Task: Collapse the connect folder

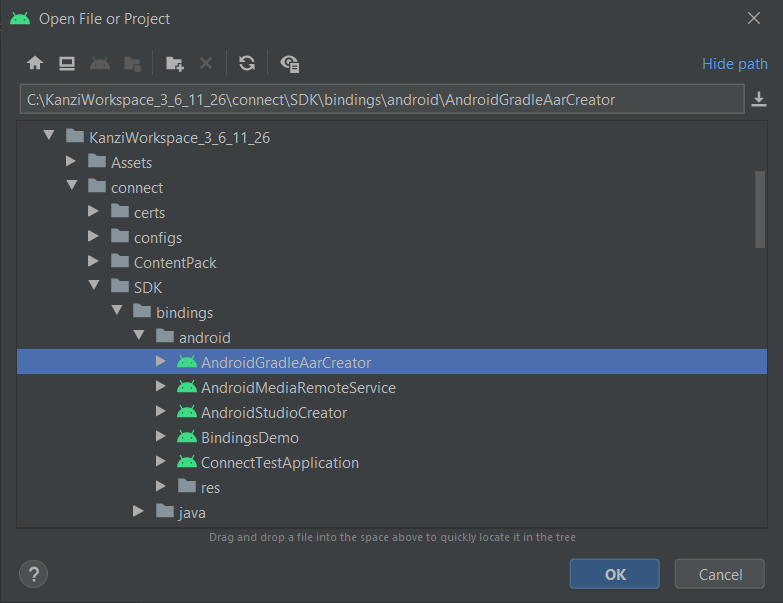Action: pyautogui.click(x=71, y=187)
